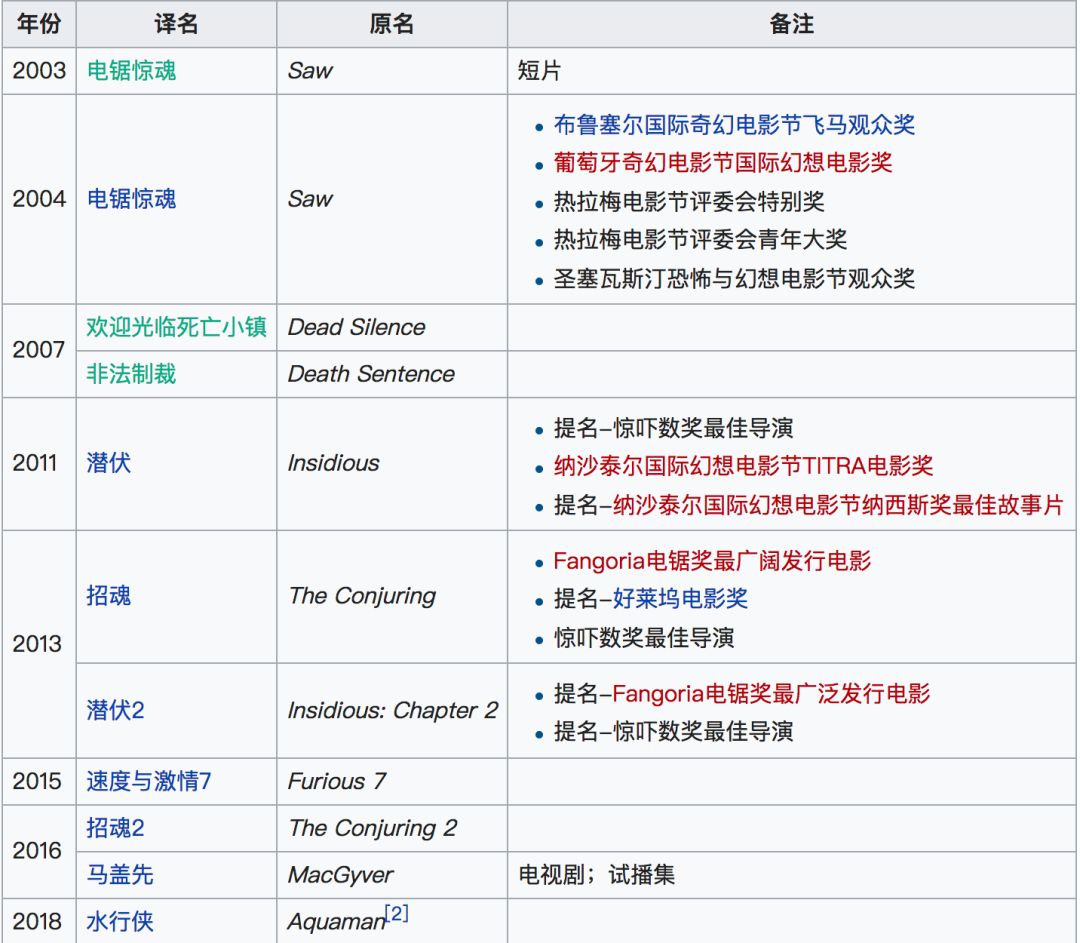Screen dimensions: 1080x943
Task: Click the 年份 column header cell
Action: (38, 24)
